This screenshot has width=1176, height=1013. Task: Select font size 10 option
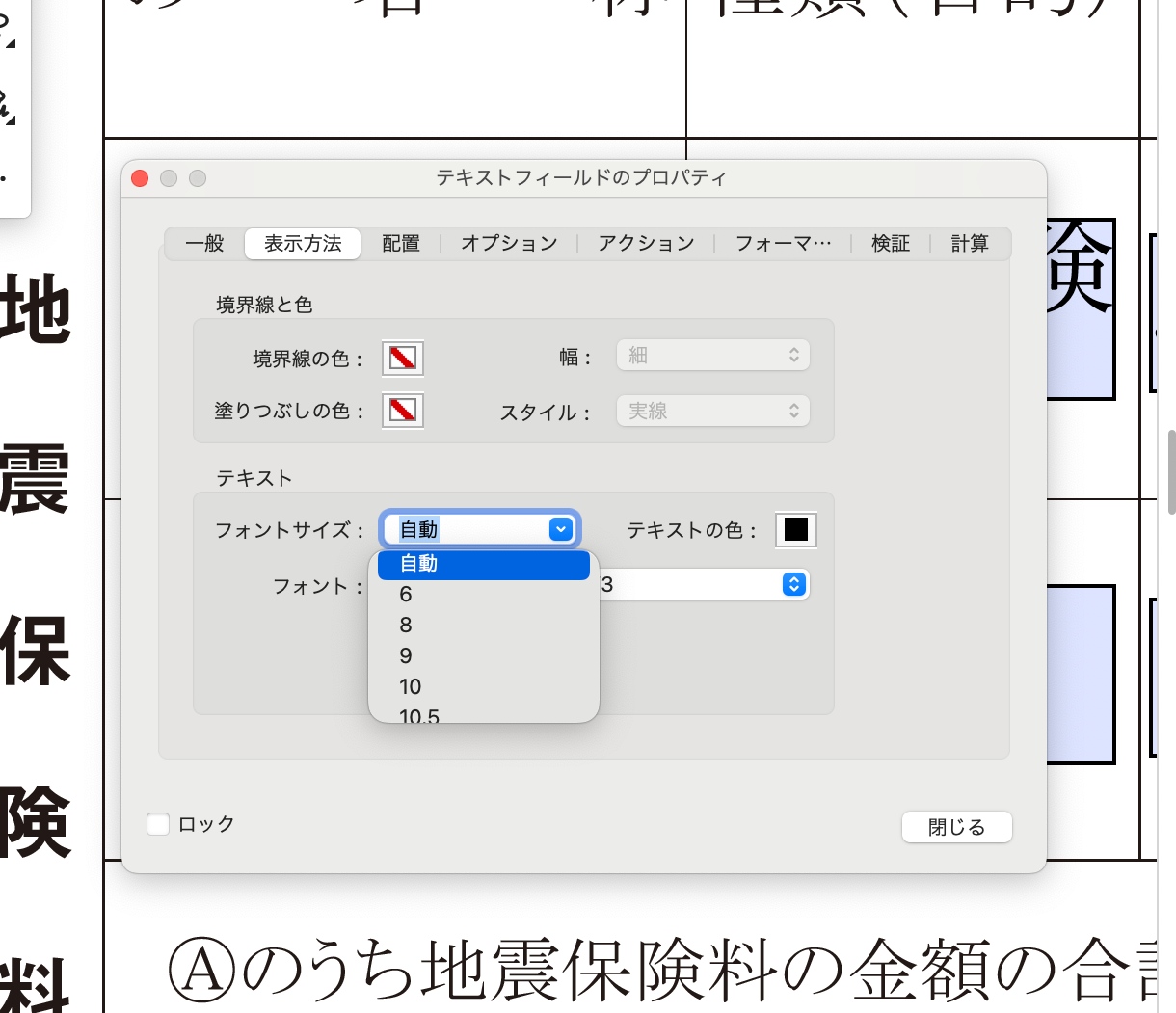point(411,687)
